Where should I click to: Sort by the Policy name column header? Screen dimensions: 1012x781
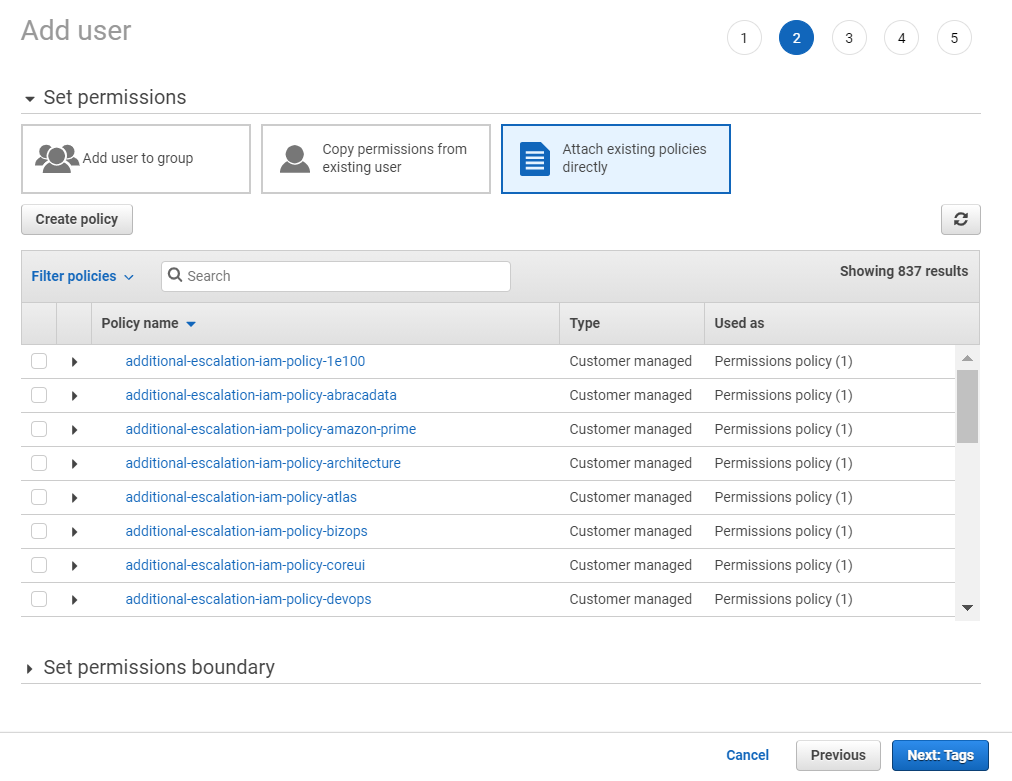click(x=148, y=323)
